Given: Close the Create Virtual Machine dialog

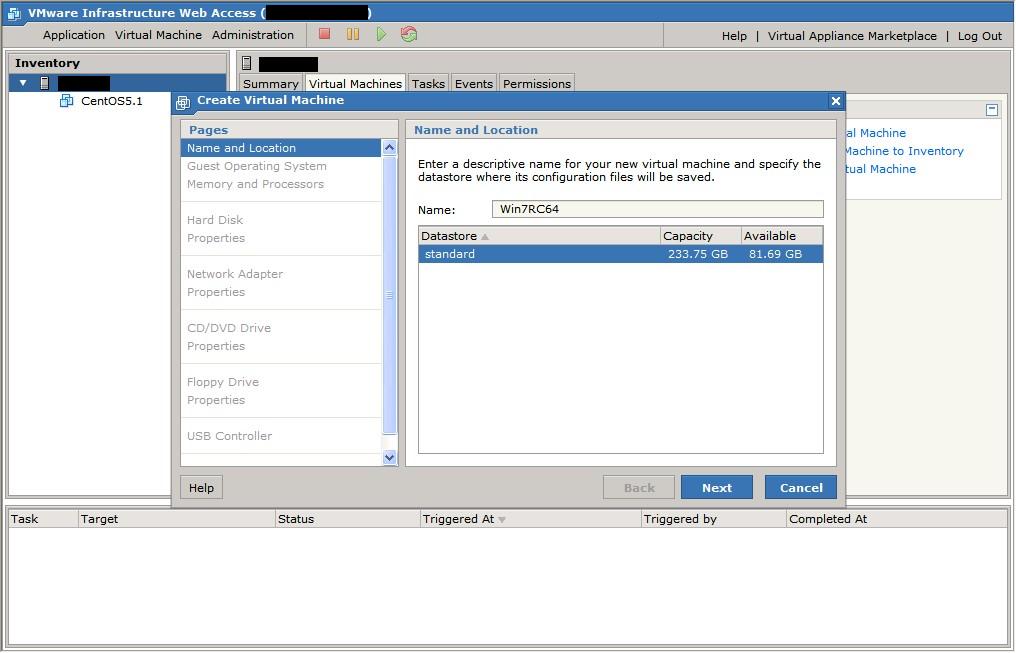Looking at the screenshot, I should (835, 101).
